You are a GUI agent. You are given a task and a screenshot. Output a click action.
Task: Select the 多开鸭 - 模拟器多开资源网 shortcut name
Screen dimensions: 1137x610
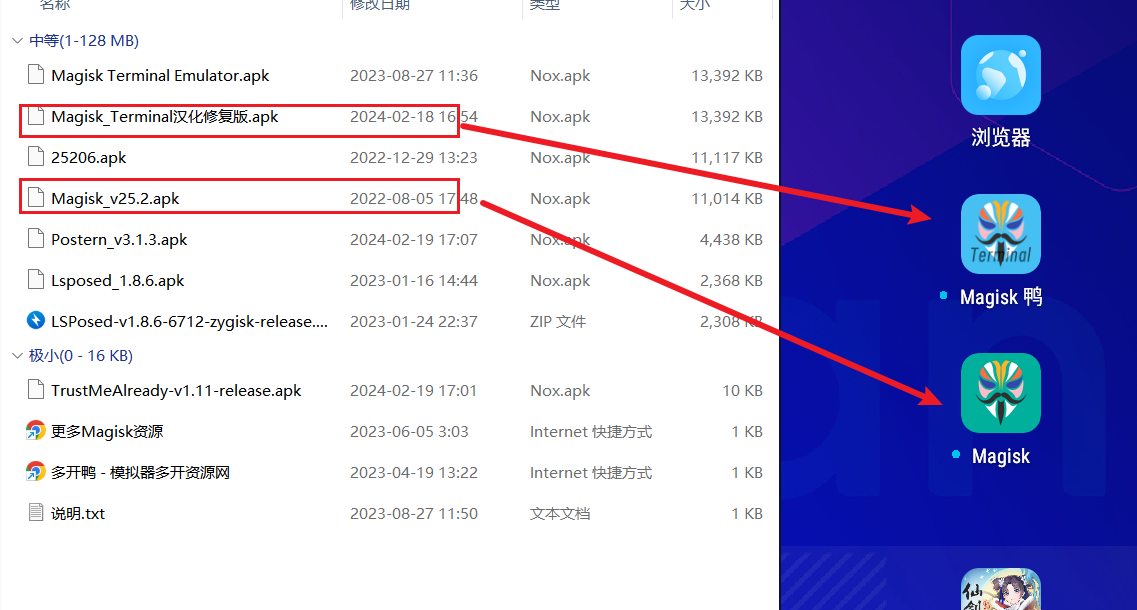[x=140, y=472]
